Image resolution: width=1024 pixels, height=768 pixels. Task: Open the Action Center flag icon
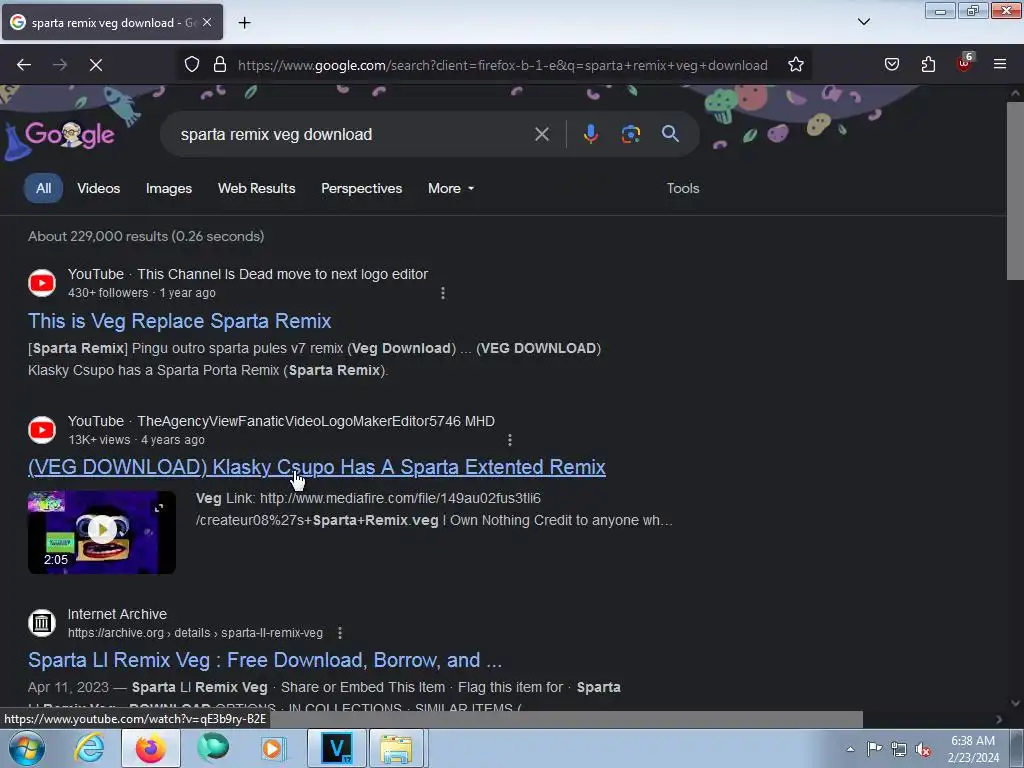(x=874, y=749)
